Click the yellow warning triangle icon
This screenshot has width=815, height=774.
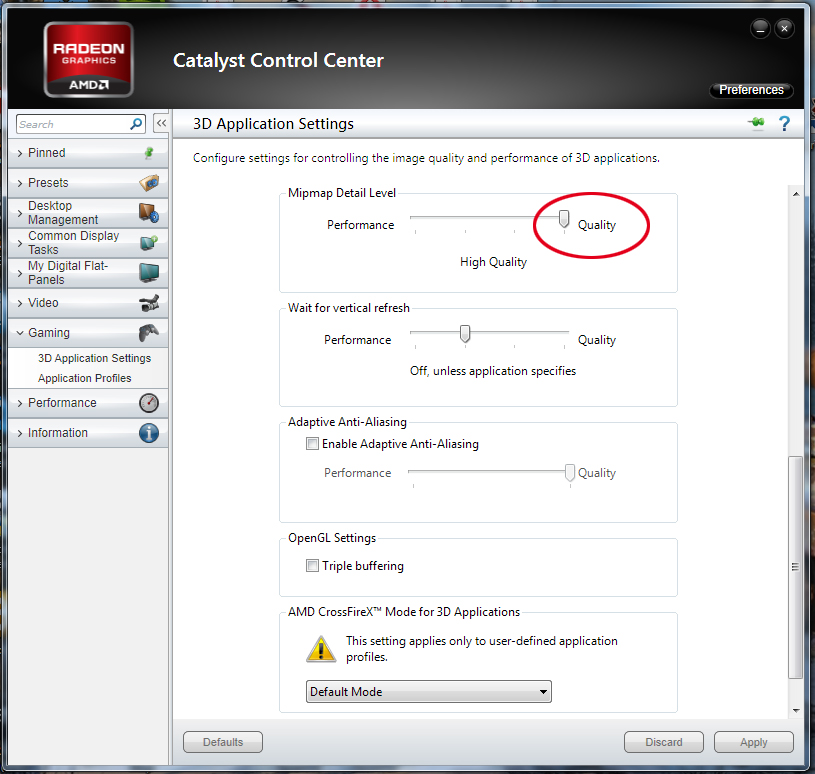321,649
